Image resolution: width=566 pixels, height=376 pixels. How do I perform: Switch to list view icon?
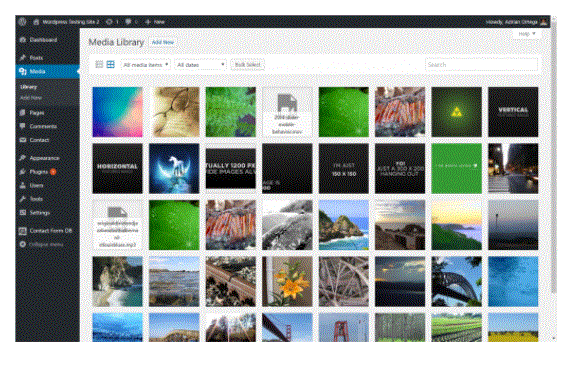click(99, 65)
